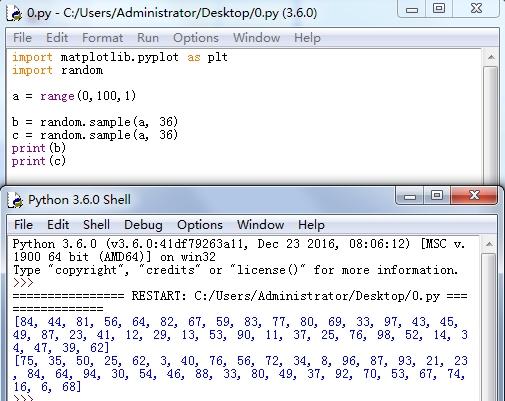Open Options menu in 0.py editor window
505x401 pixels.
pos(196,38)
